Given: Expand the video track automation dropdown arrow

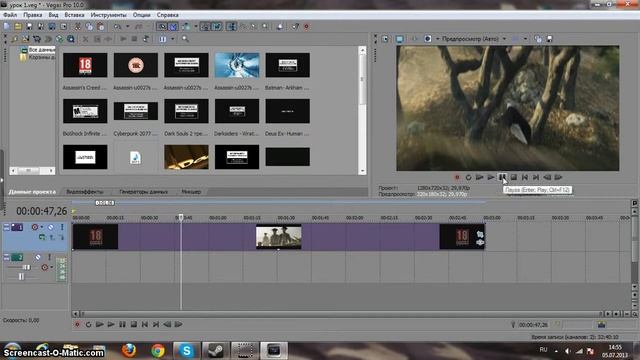Looking at the screenshot, I should (x=42, y=227).
